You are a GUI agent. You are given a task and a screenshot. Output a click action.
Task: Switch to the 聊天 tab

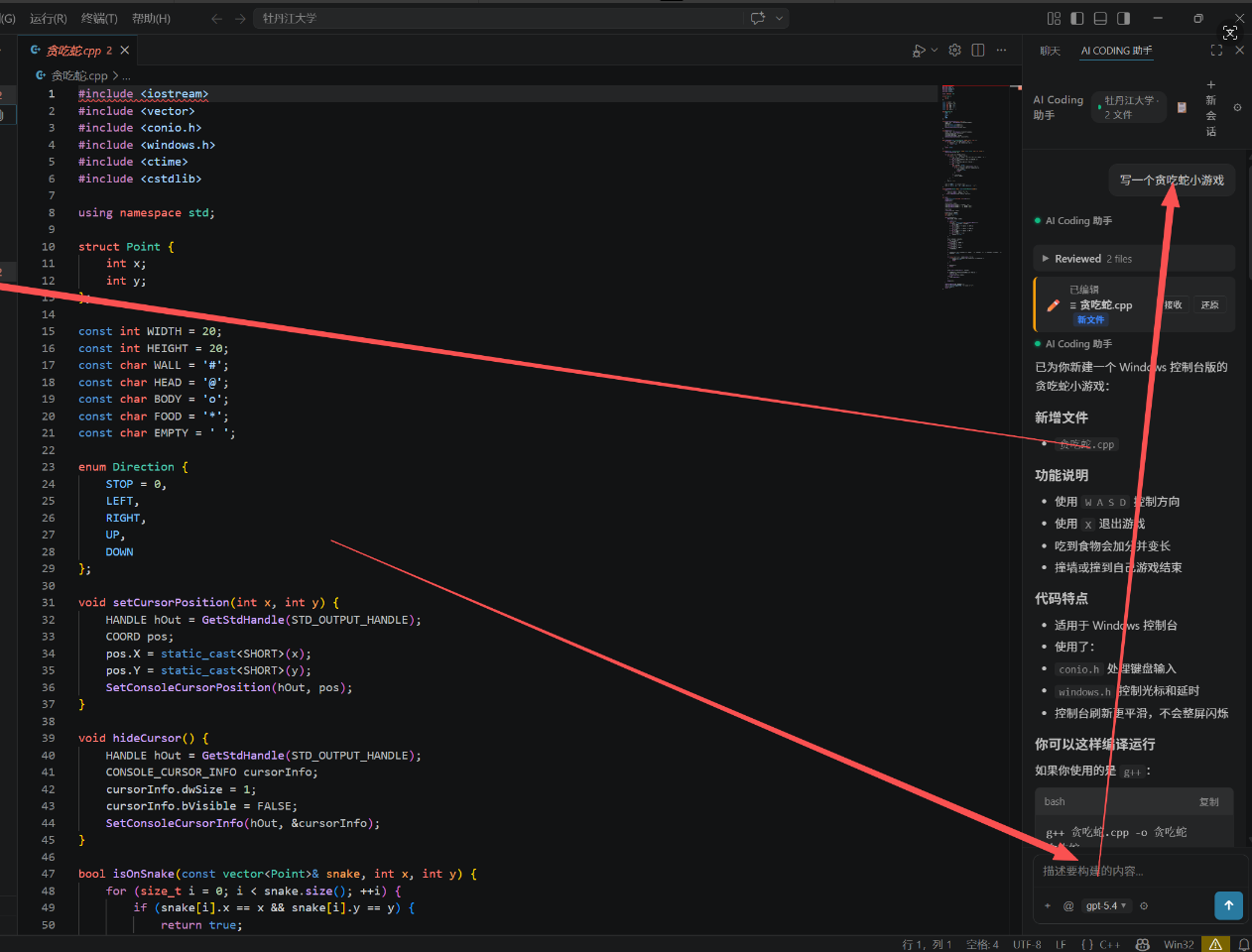1050,51
